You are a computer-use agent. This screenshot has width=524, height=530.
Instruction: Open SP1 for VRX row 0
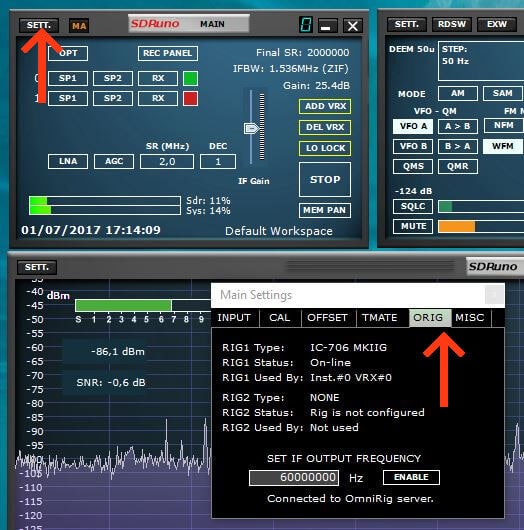pos(68,78)
